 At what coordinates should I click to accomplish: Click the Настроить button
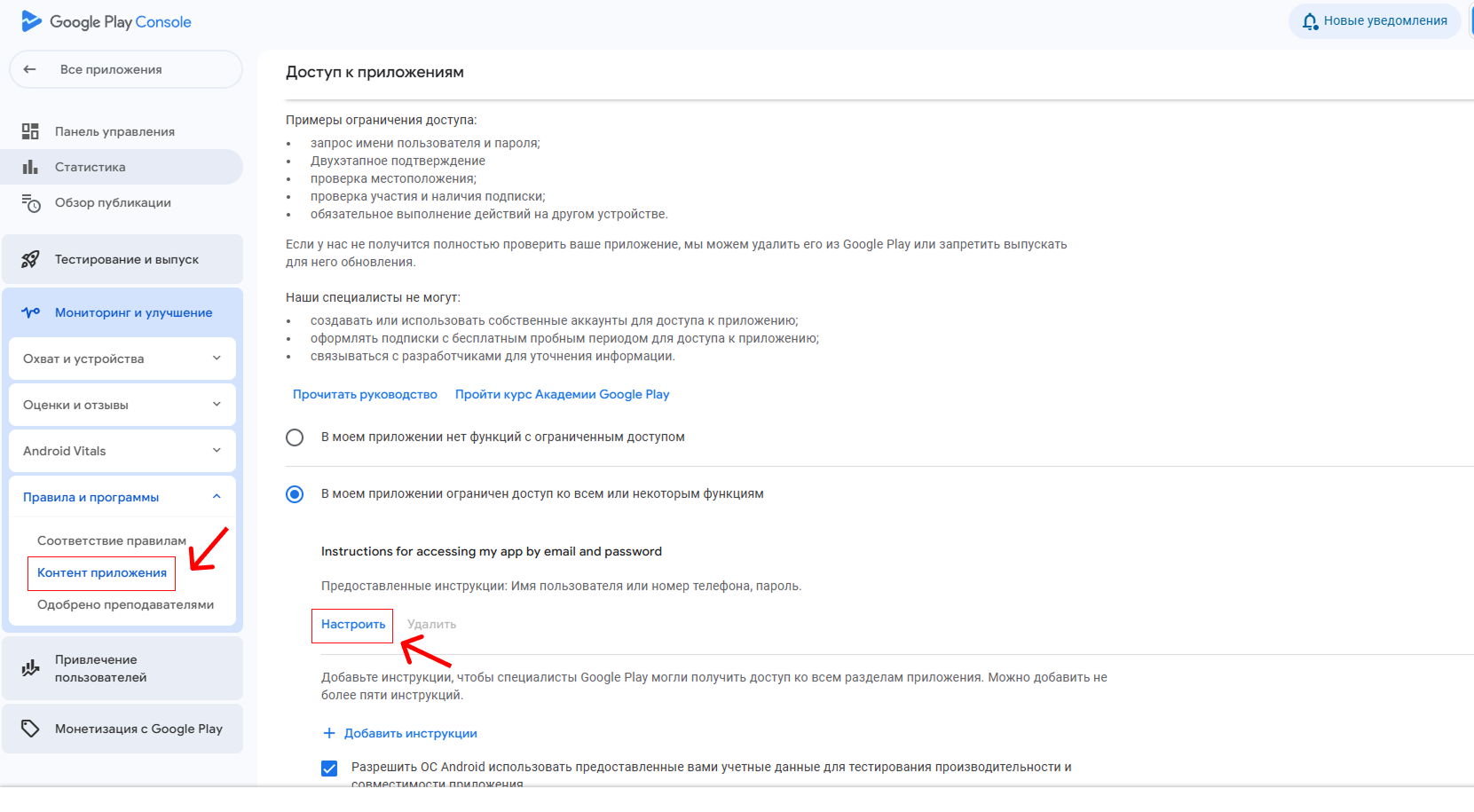point(352,625)
